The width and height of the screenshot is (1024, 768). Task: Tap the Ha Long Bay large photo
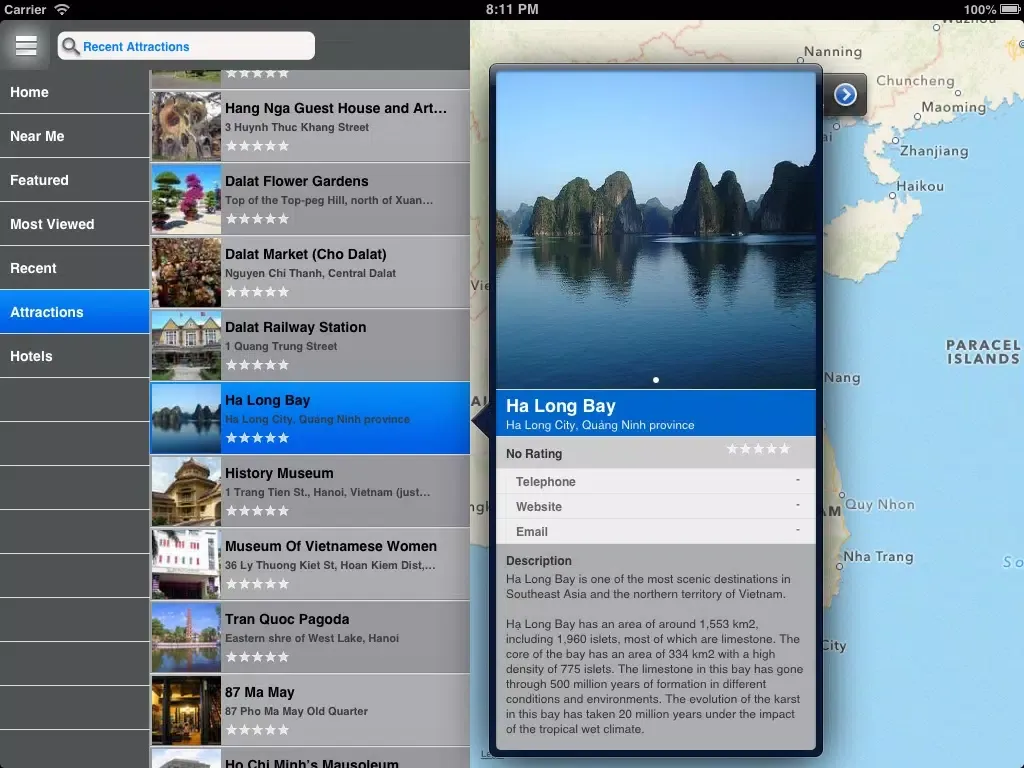[x=656, y=230]
